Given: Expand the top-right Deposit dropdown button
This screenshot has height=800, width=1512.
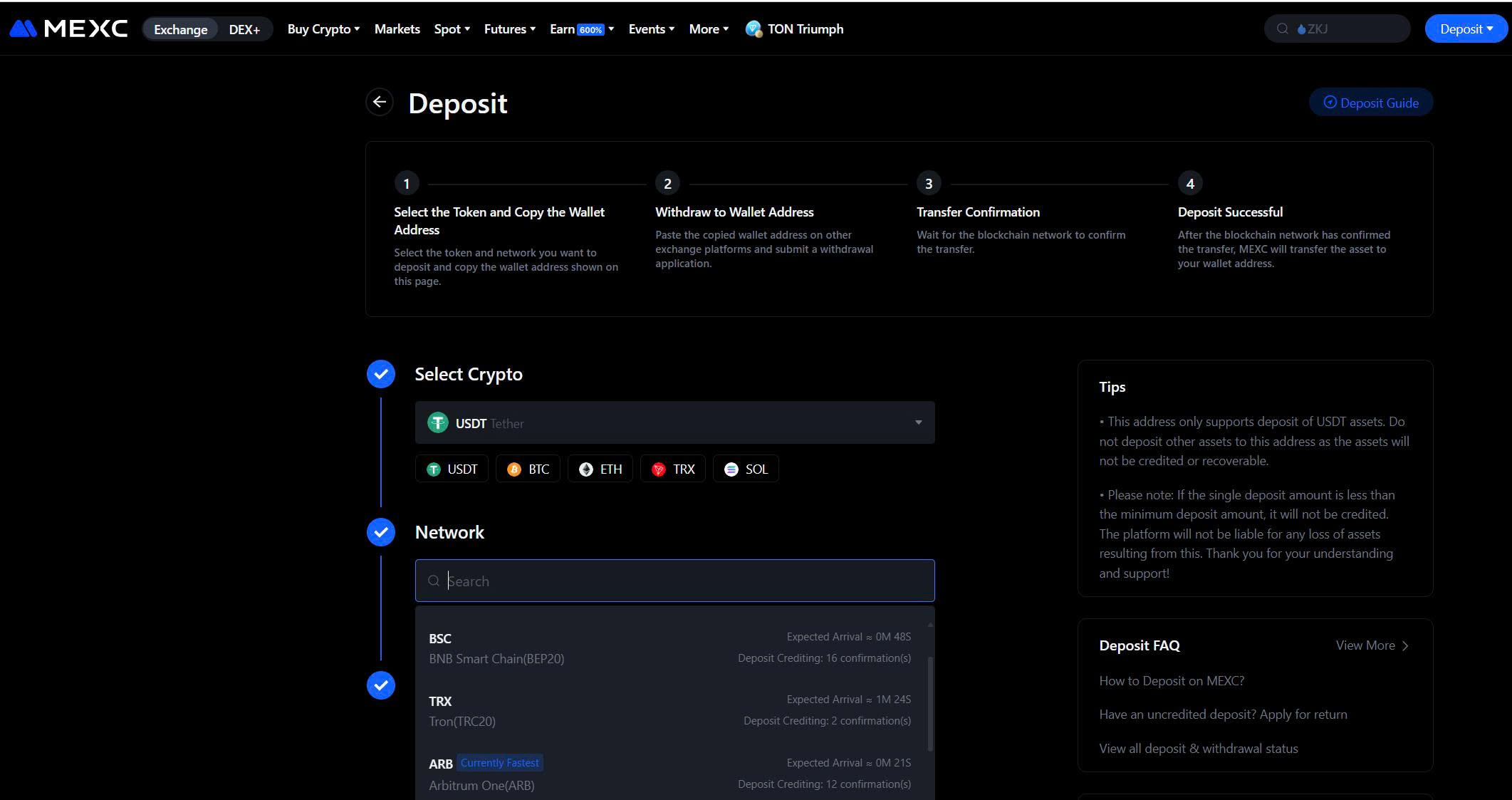Looking at the screenshot, I should point(1466,28).
